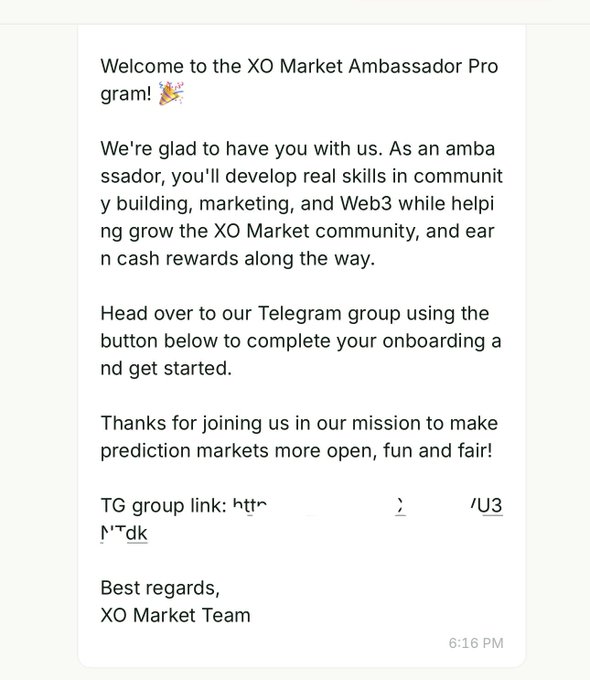Select the "Best regards," closing line
Image resolution: width=590 pixels, height=680 pixels.
click(x=160, y=588)
